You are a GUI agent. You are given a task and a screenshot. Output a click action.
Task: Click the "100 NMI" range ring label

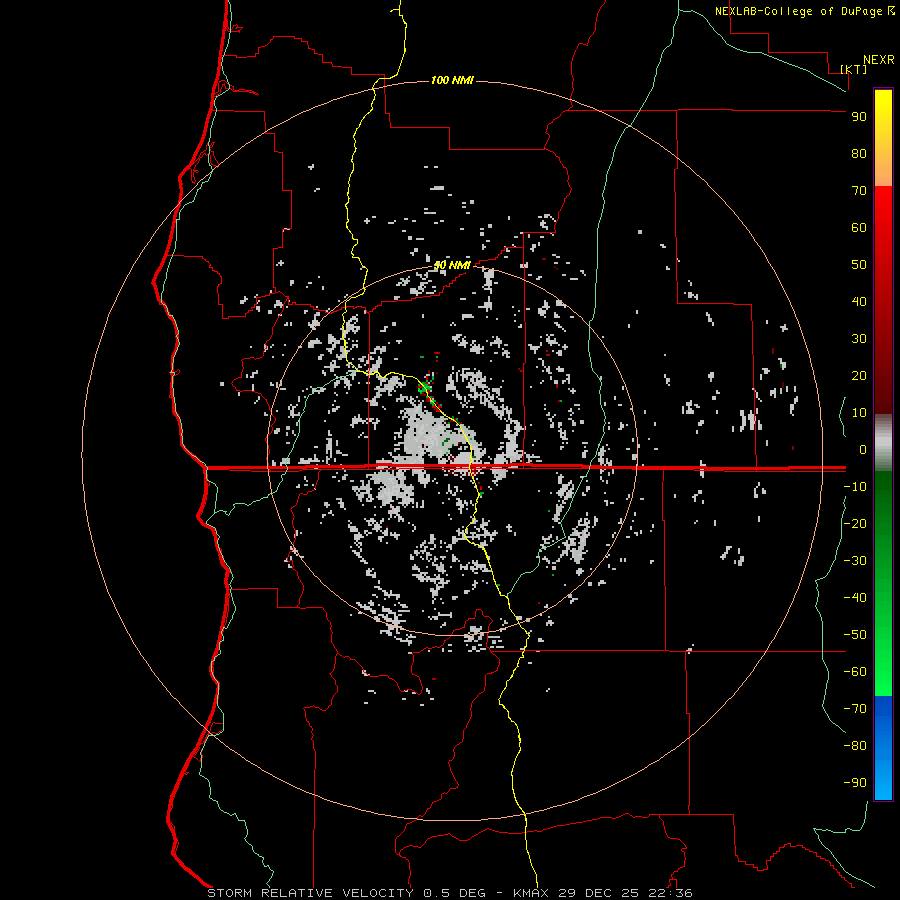click(452, 80)
